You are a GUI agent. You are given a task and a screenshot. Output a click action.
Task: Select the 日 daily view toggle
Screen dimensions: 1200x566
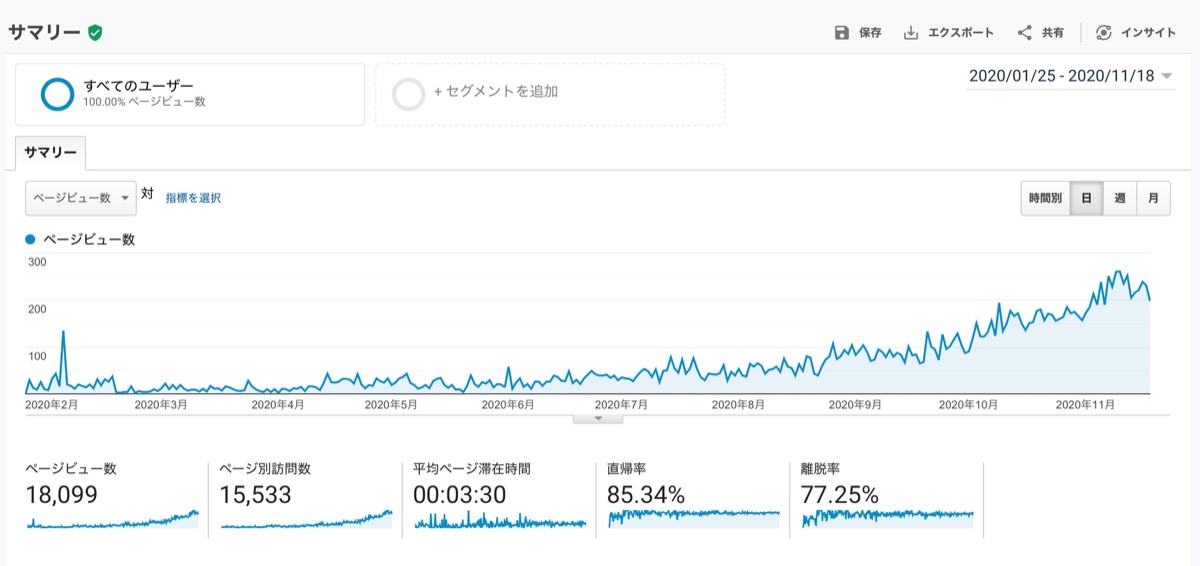pos(1086,198)
